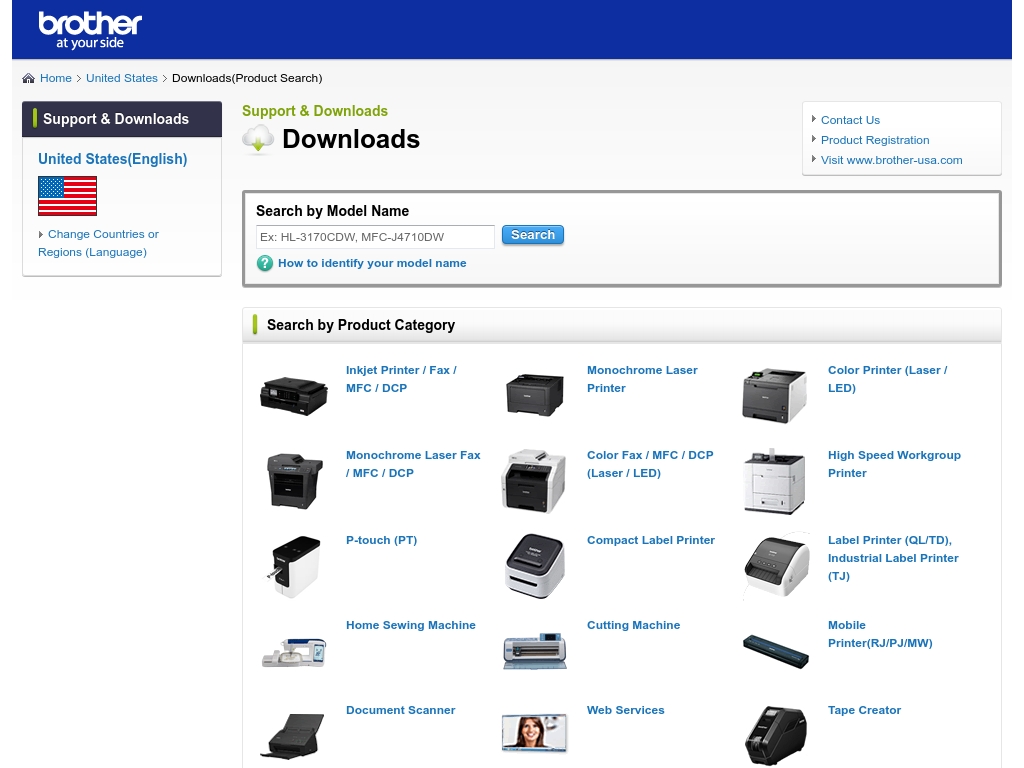
Task: Open How to identify your model name
Action: click(x=372, y=263)
